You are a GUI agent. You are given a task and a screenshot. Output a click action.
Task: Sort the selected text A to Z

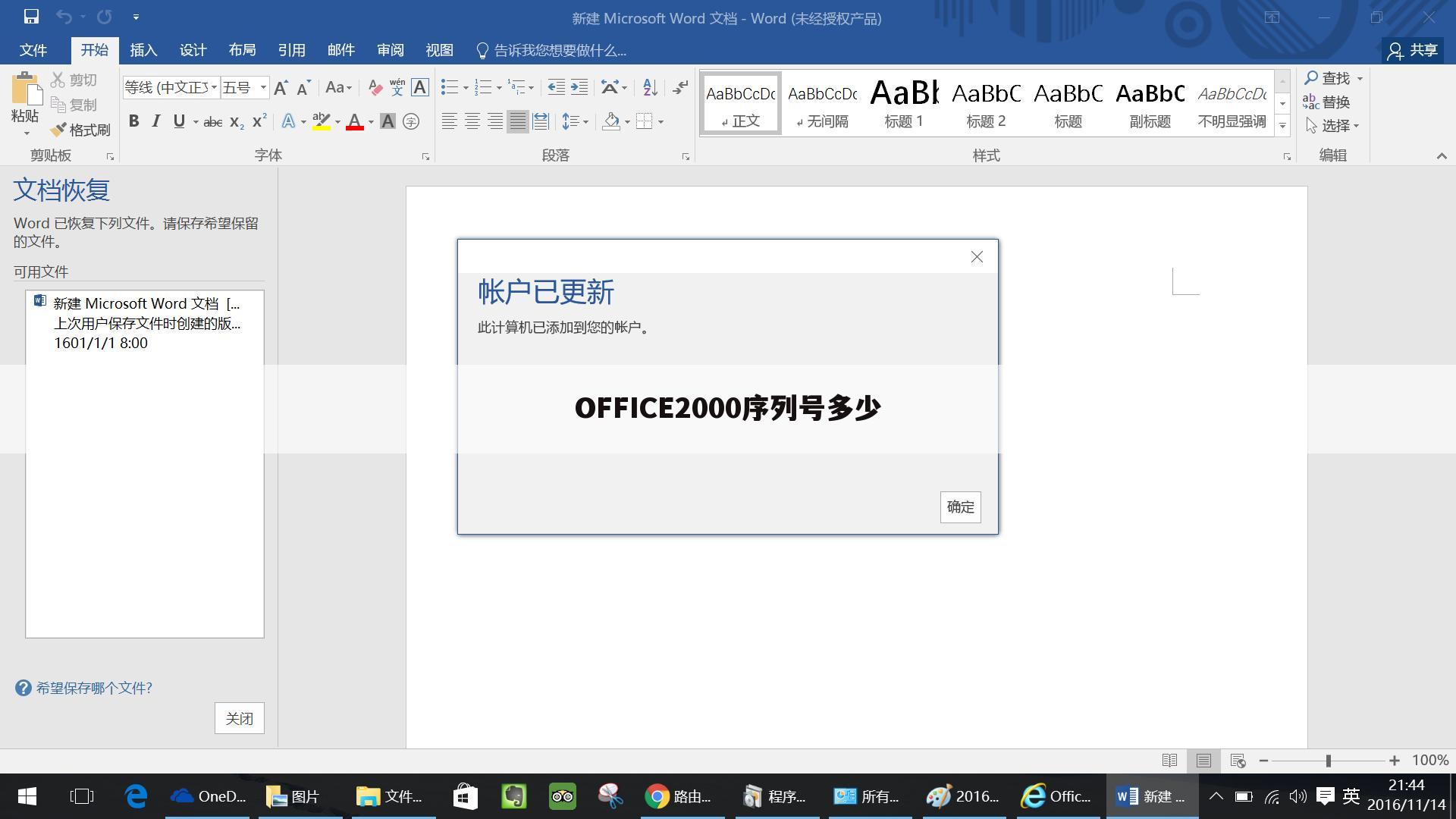pos(650,88)
